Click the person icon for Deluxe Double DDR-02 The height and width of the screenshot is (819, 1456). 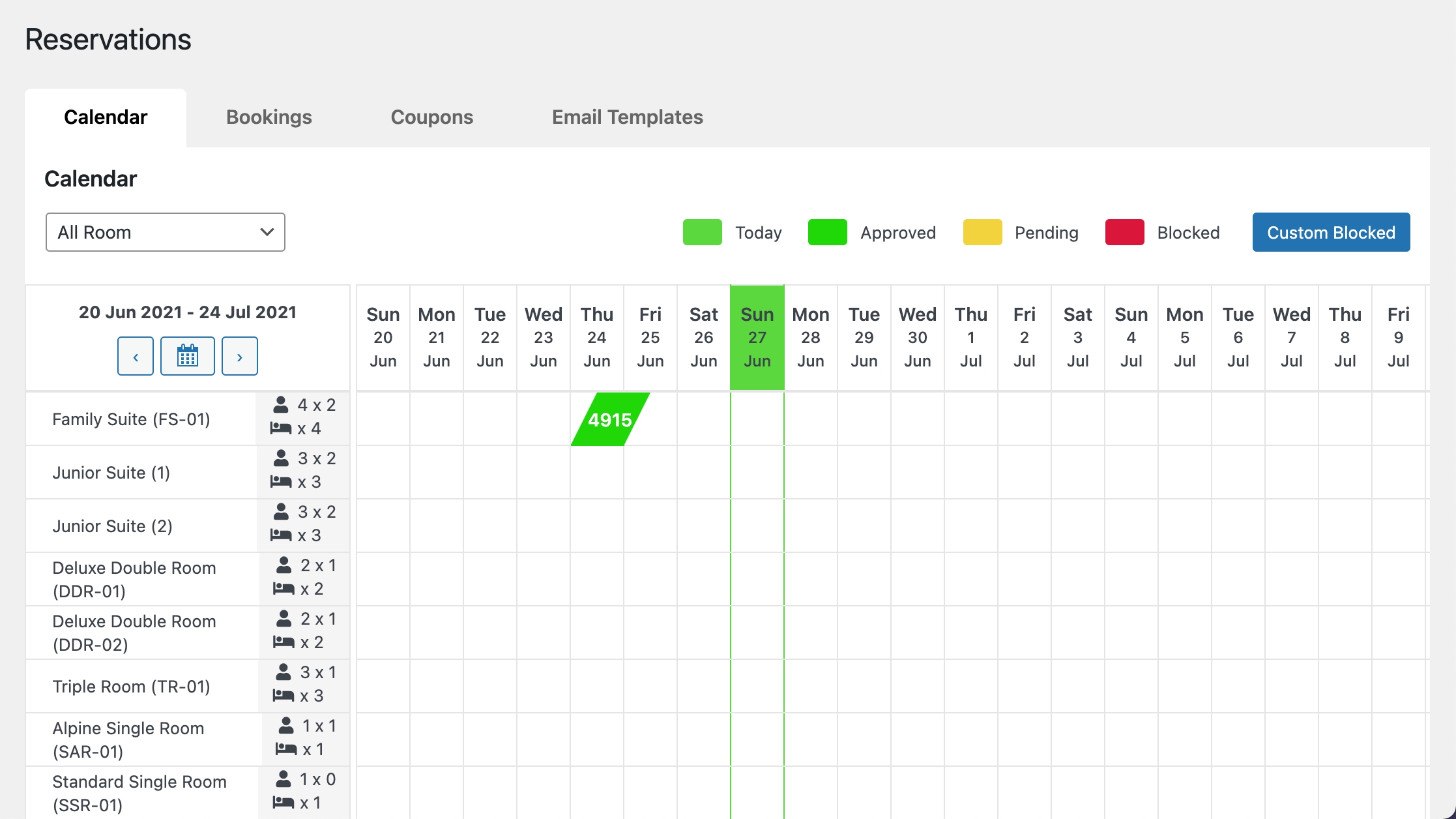coord(284,619)
